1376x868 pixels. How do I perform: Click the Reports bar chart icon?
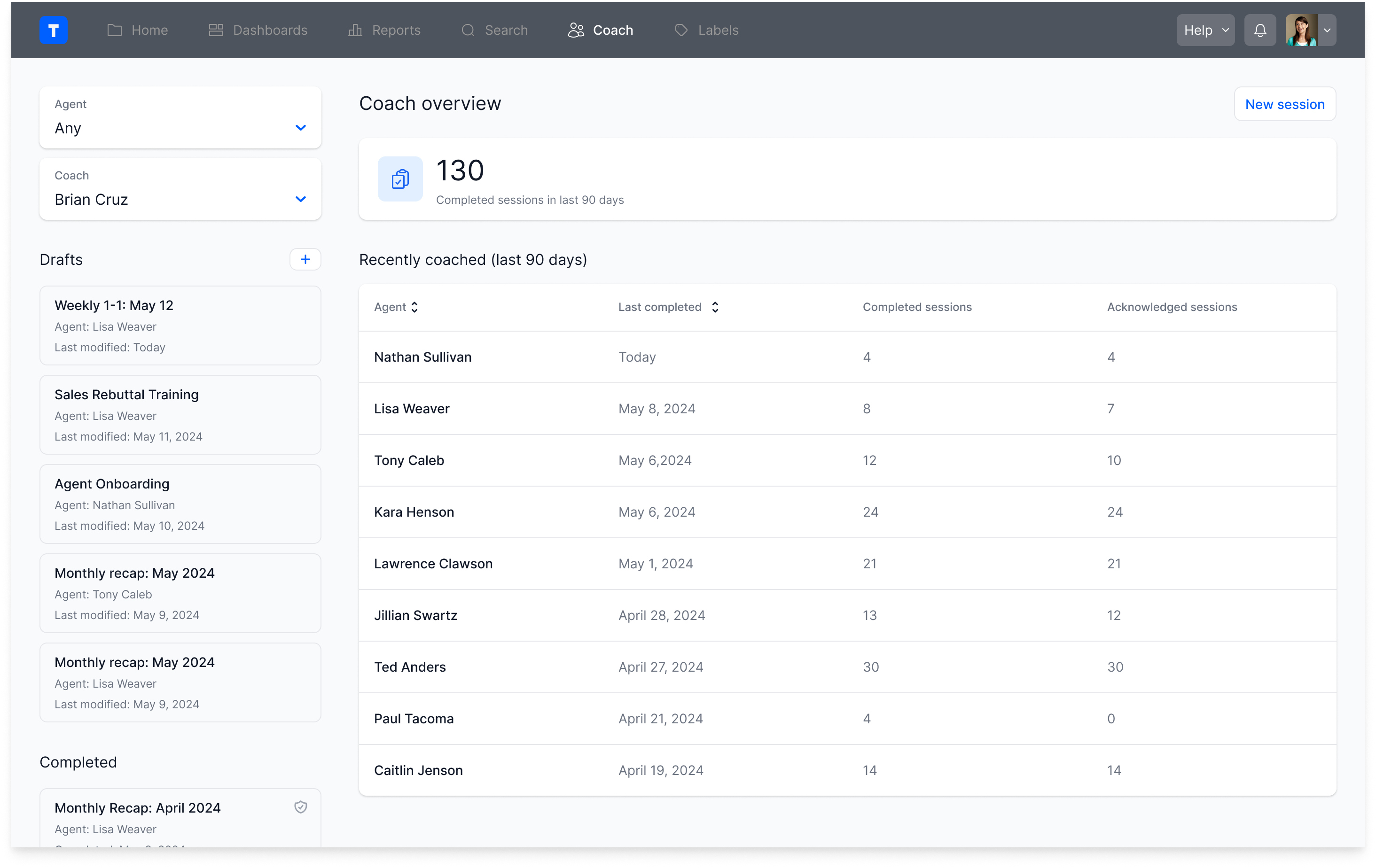(355, 30)
